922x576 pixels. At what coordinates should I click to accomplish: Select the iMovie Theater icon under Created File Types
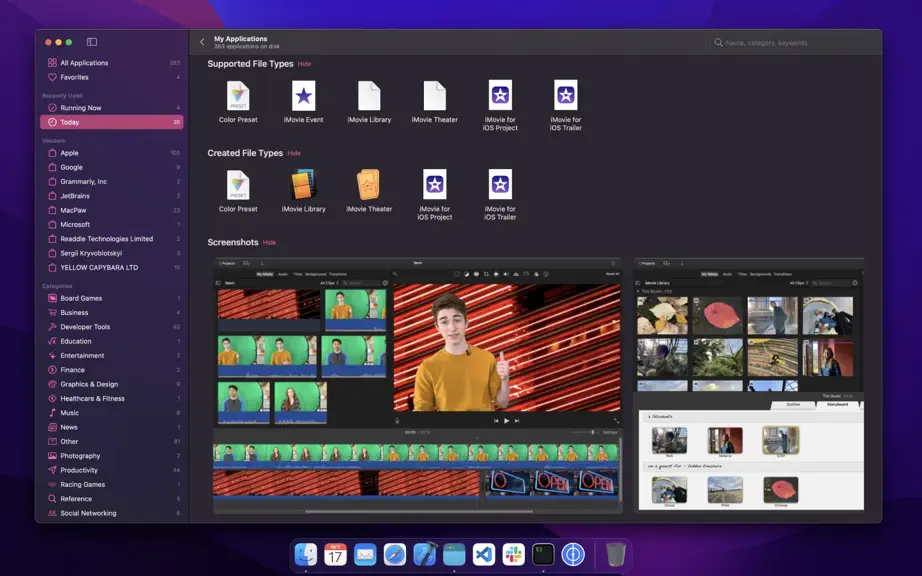[369, 185]
